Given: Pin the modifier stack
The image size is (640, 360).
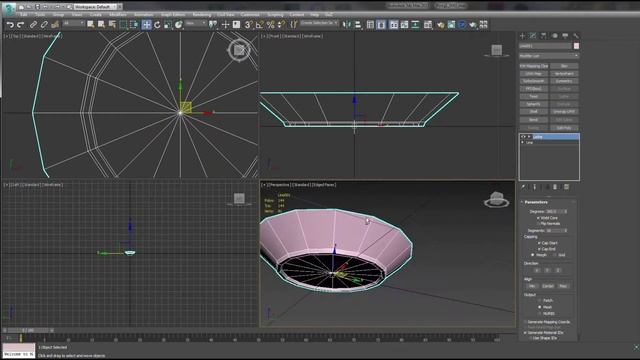Looking at the screenshot, I should (x=524, y=187).
